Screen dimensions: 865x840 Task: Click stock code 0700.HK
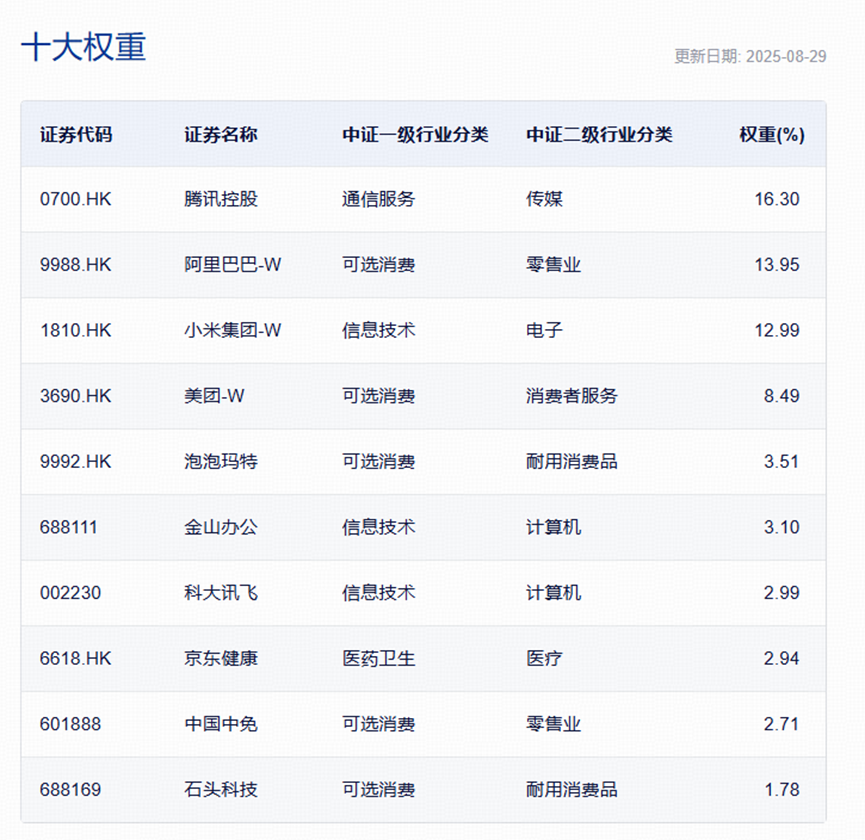76,199
